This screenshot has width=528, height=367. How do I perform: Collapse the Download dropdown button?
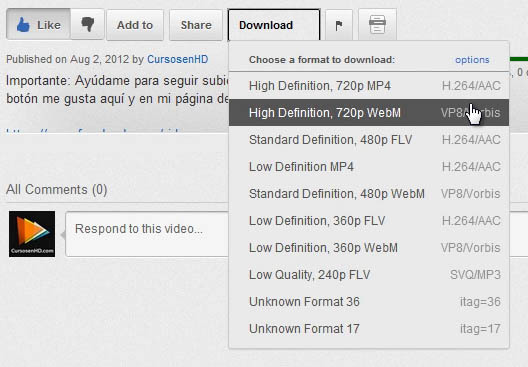click(274, 25)
